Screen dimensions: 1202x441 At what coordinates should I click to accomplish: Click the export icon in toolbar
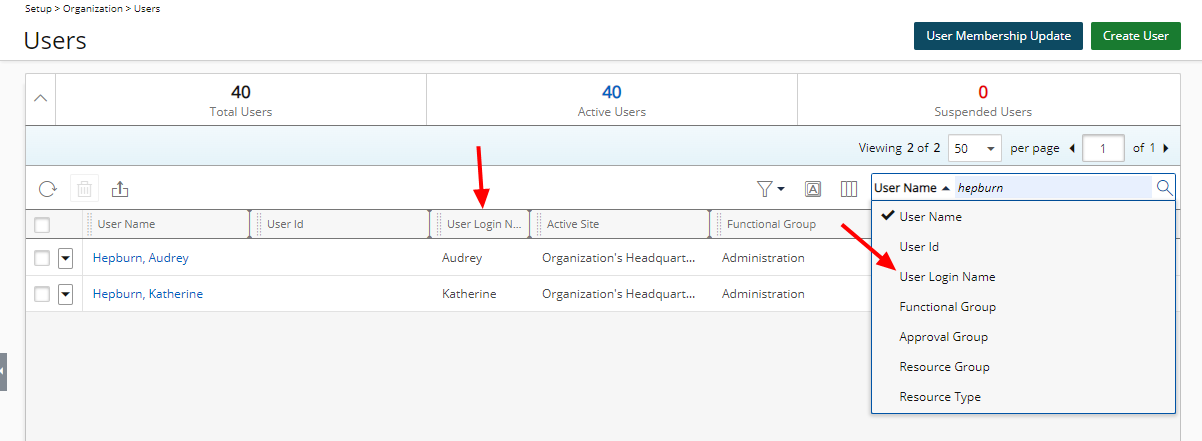tap(120, 188)
